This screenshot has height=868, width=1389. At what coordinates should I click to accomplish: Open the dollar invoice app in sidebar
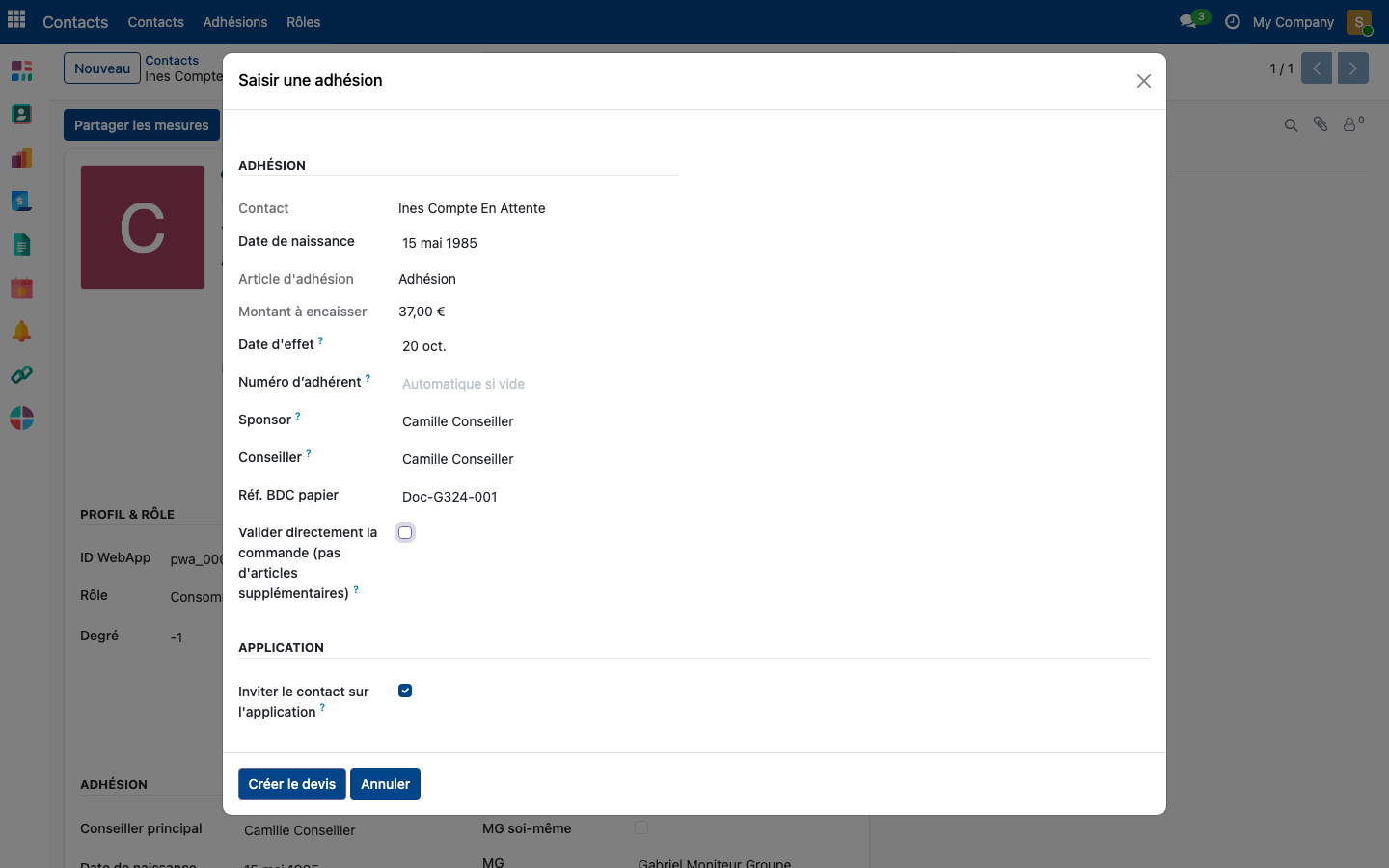21,201
